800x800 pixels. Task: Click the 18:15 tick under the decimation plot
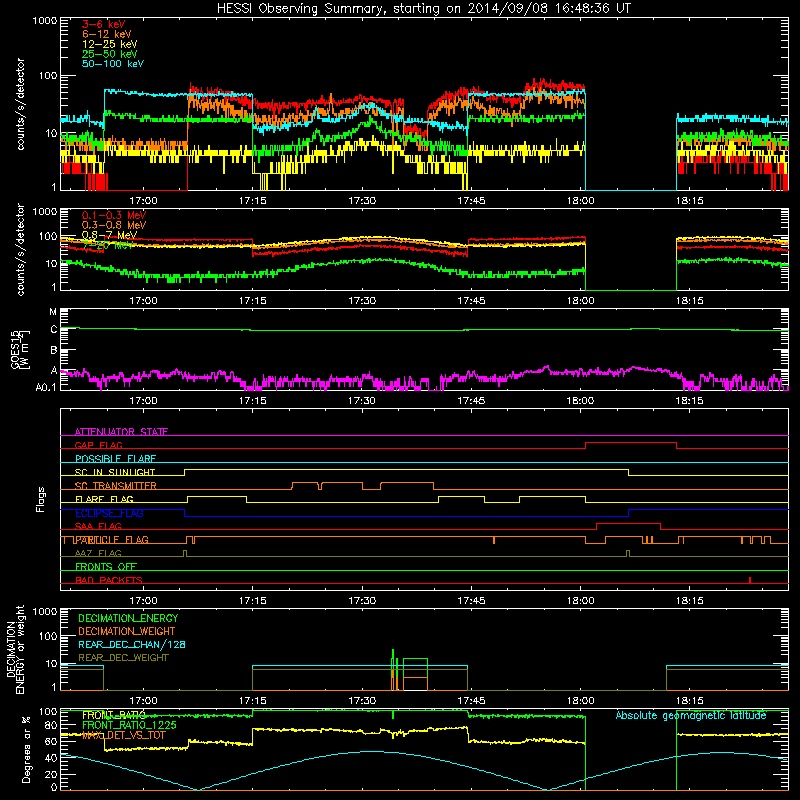pyautogui.click(x=689, y=701)
